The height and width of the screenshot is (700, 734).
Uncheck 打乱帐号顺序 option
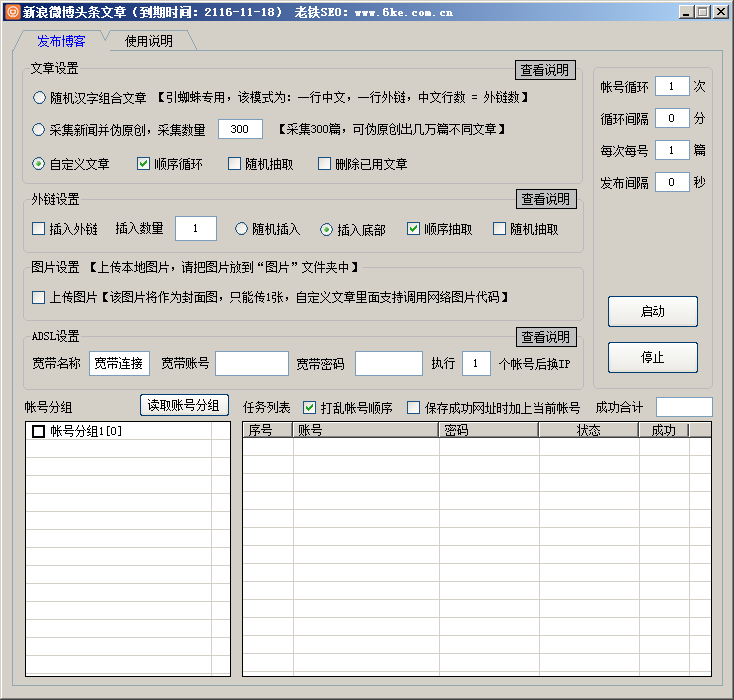tap(309, 408)
